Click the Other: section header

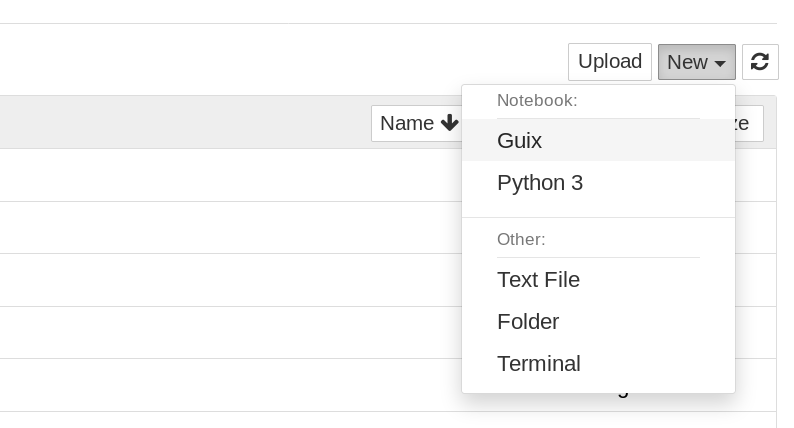pyautogui.click(x=521, y=239)
